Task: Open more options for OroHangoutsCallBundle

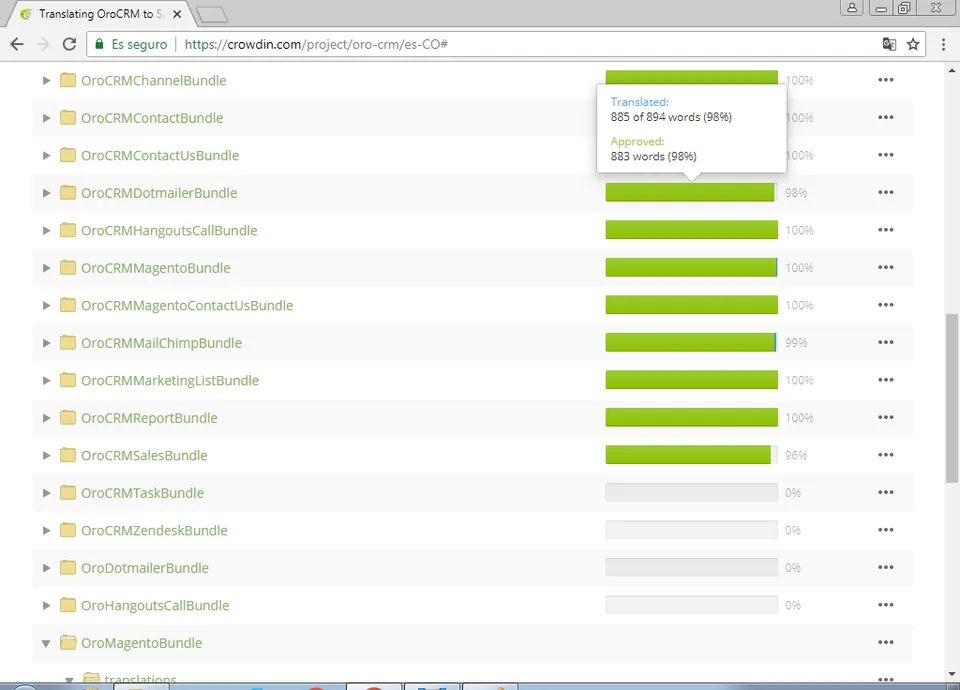Action: point(885,605)
